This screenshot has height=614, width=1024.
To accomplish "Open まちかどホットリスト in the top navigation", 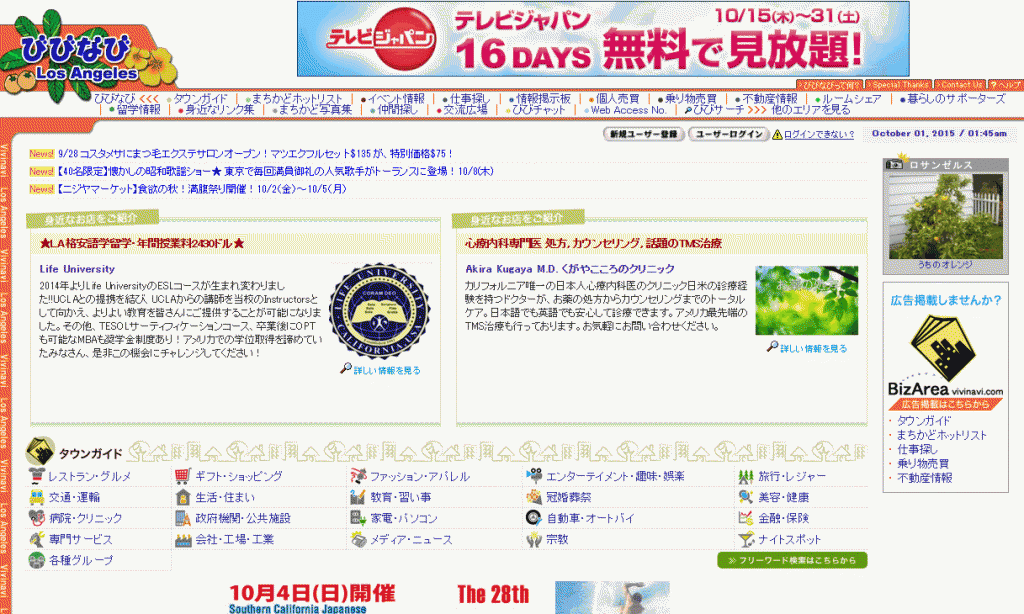I will click(297, 99).
